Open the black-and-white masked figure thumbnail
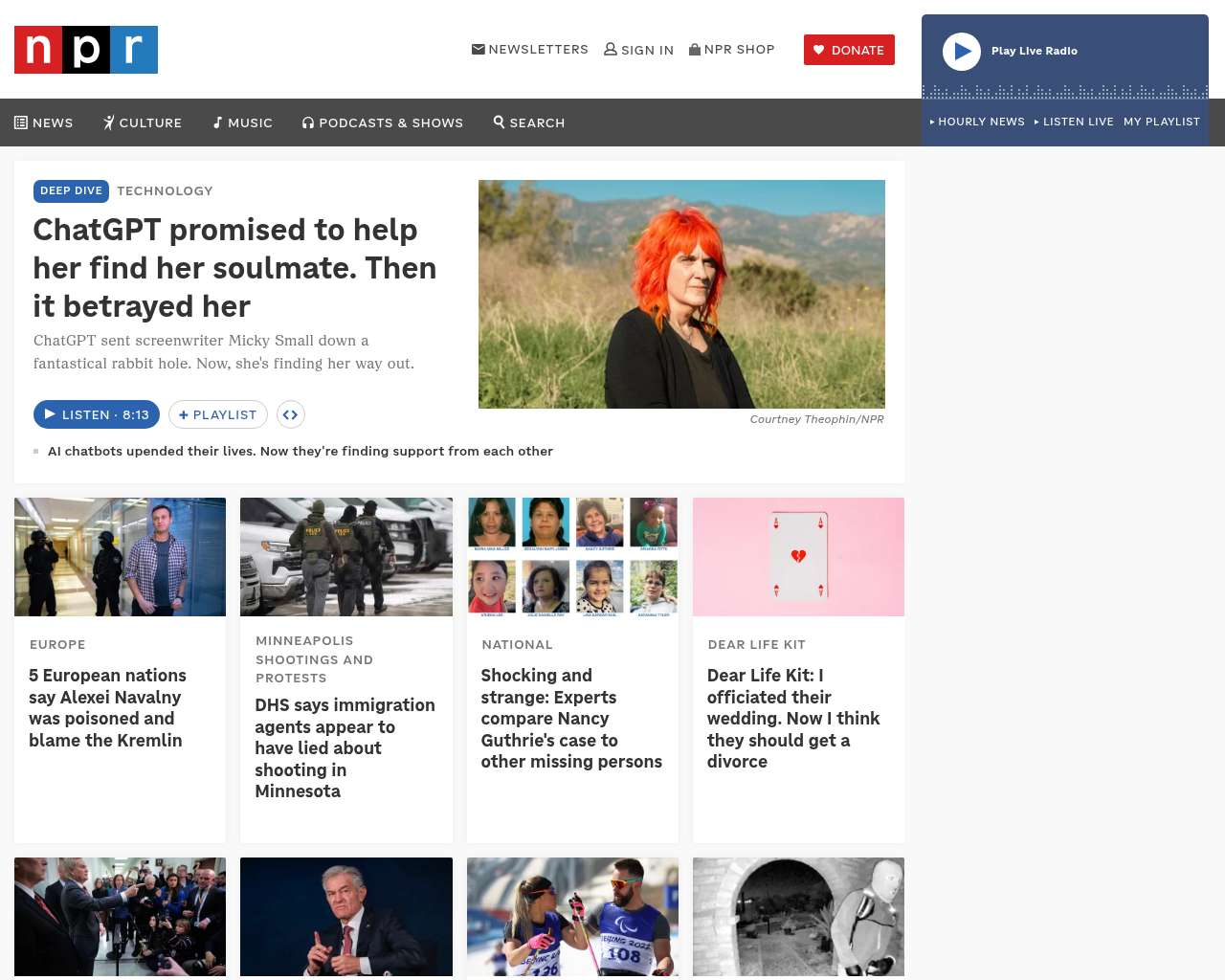The height and width of the screenshot is (980, 1225). point(798,917)
